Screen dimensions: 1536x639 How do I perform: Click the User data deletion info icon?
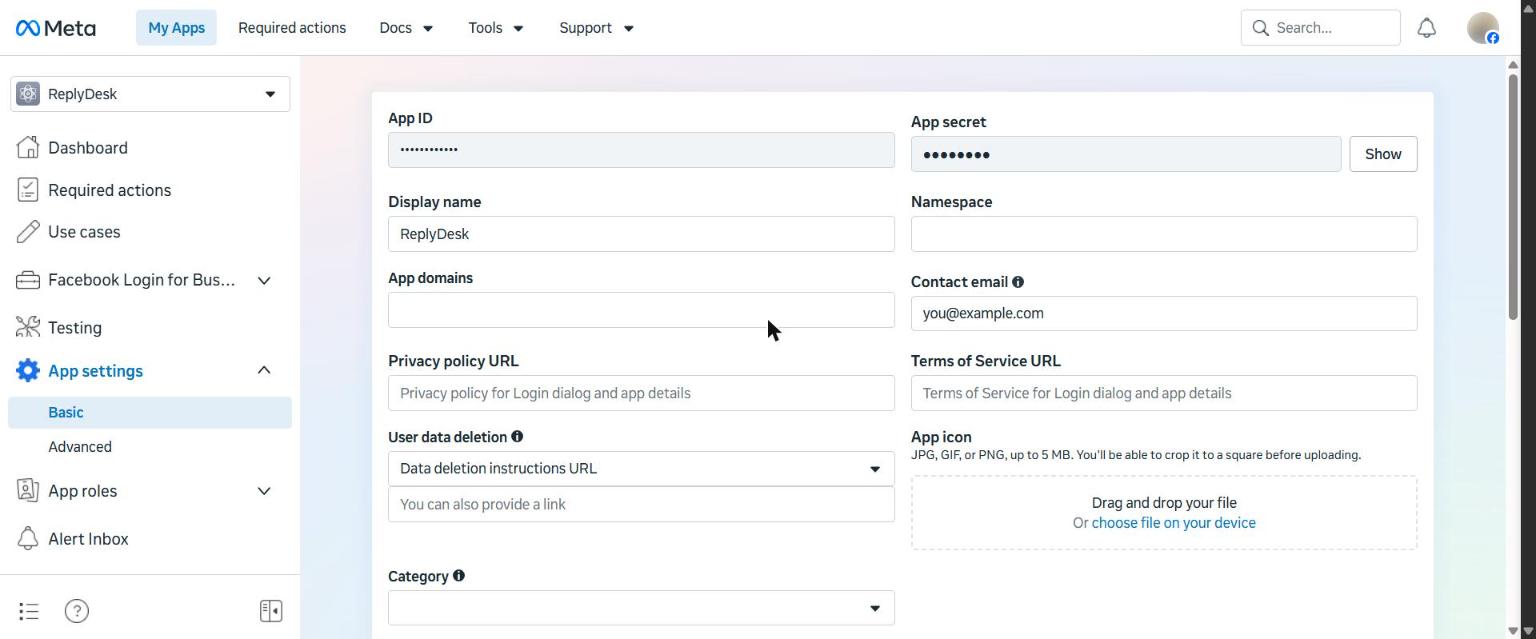pyautogui.click(x=517, y=436)
